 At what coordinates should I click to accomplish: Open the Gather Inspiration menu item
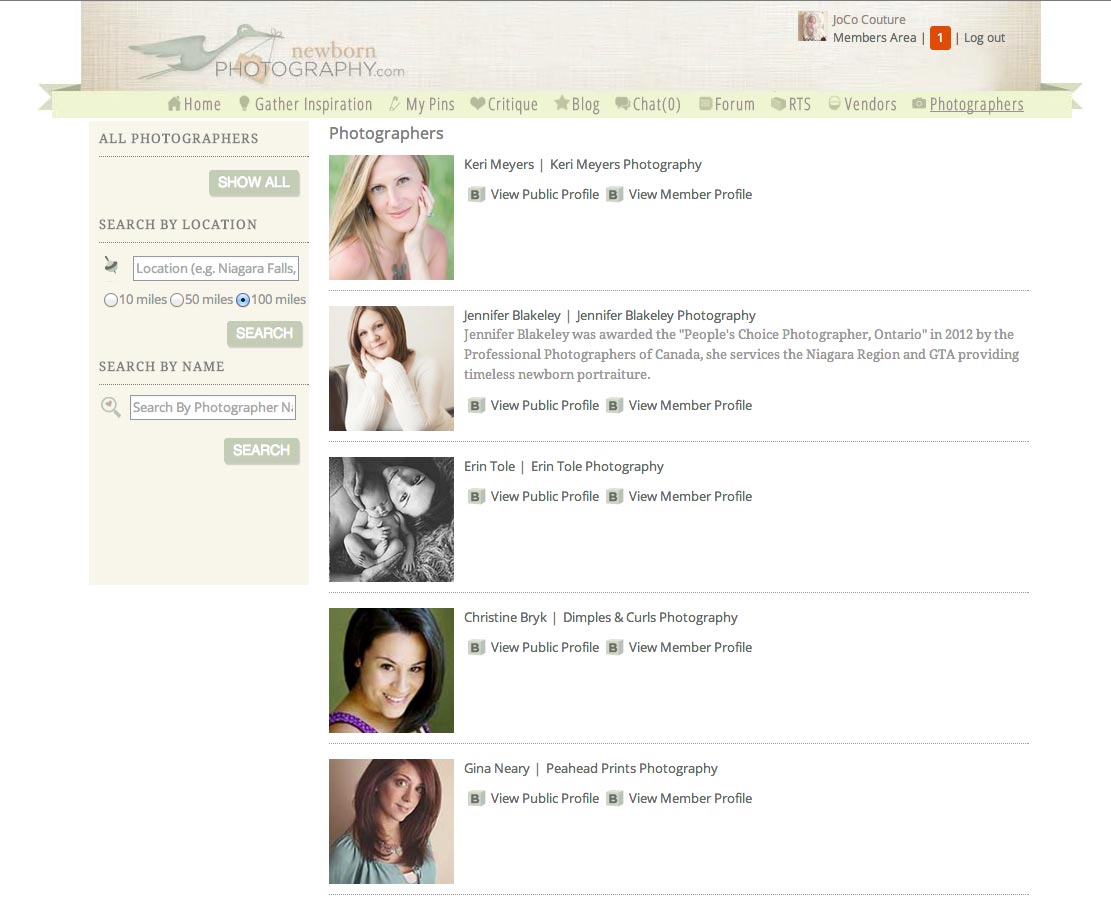pyautogui.click(x=304, y=104)
